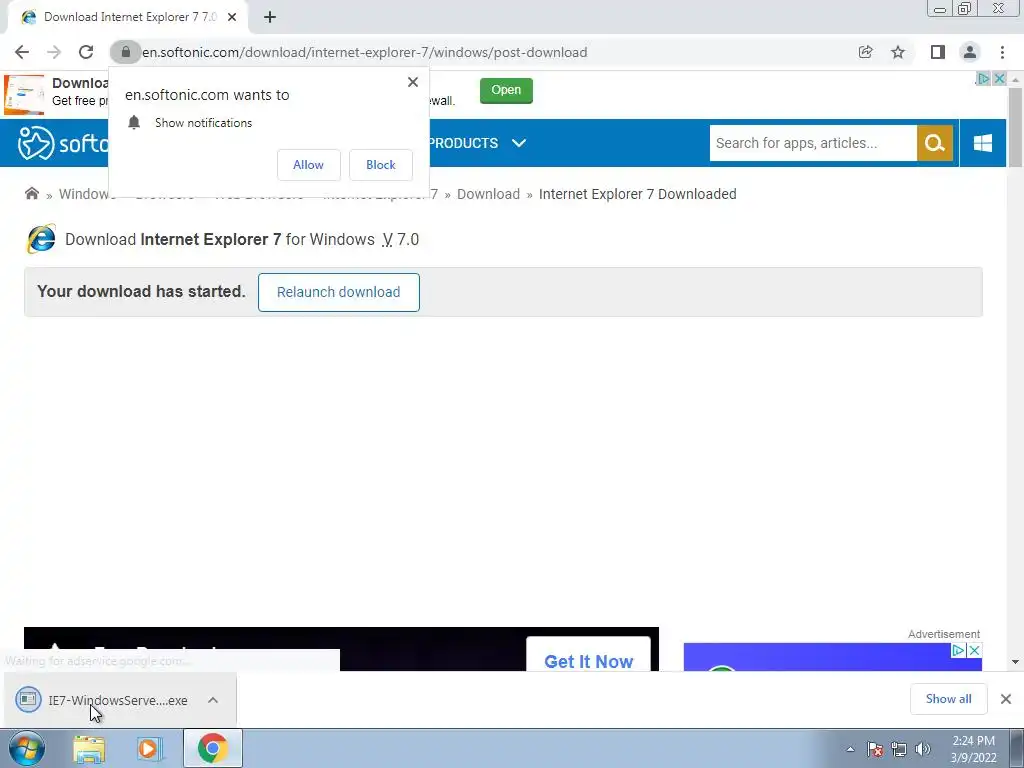Click the Chrome taskbar icon
The width and height of the screenshot is (1024, 768).
[x=212, y=748]
